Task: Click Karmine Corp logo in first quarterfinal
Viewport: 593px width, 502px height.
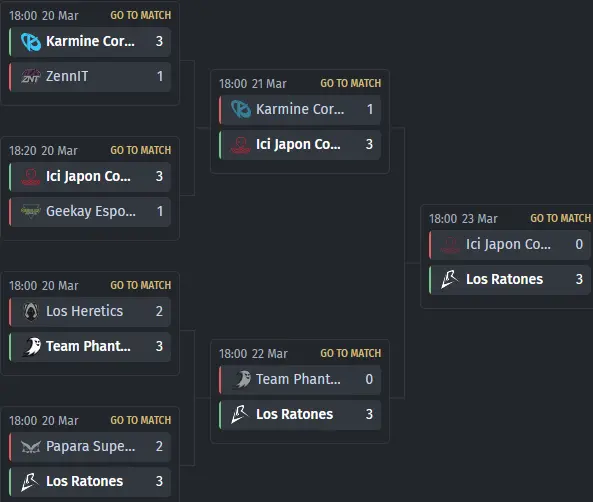Action: pos(31,42)
